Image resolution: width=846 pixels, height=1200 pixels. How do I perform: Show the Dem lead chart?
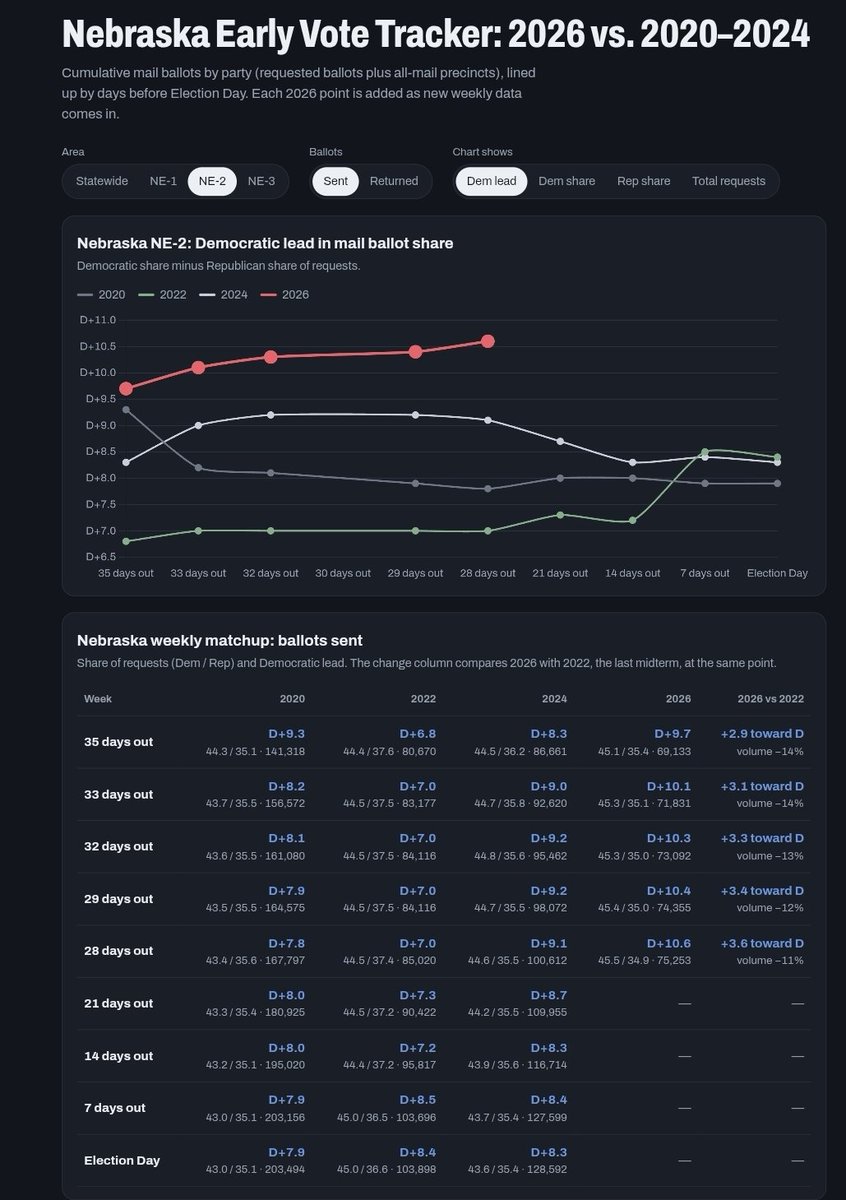[x=492, y=181]
